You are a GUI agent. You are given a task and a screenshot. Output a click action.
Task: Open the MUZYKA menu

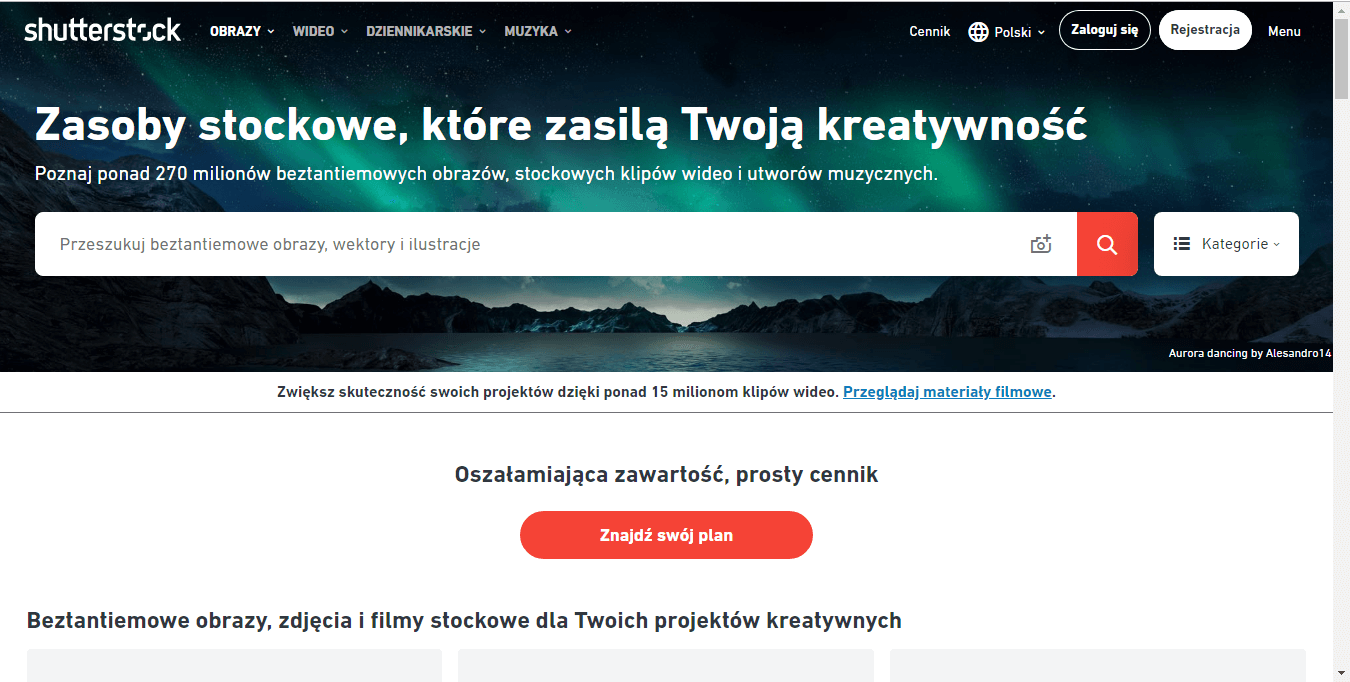pyautogui.click(x=538, y=31)
